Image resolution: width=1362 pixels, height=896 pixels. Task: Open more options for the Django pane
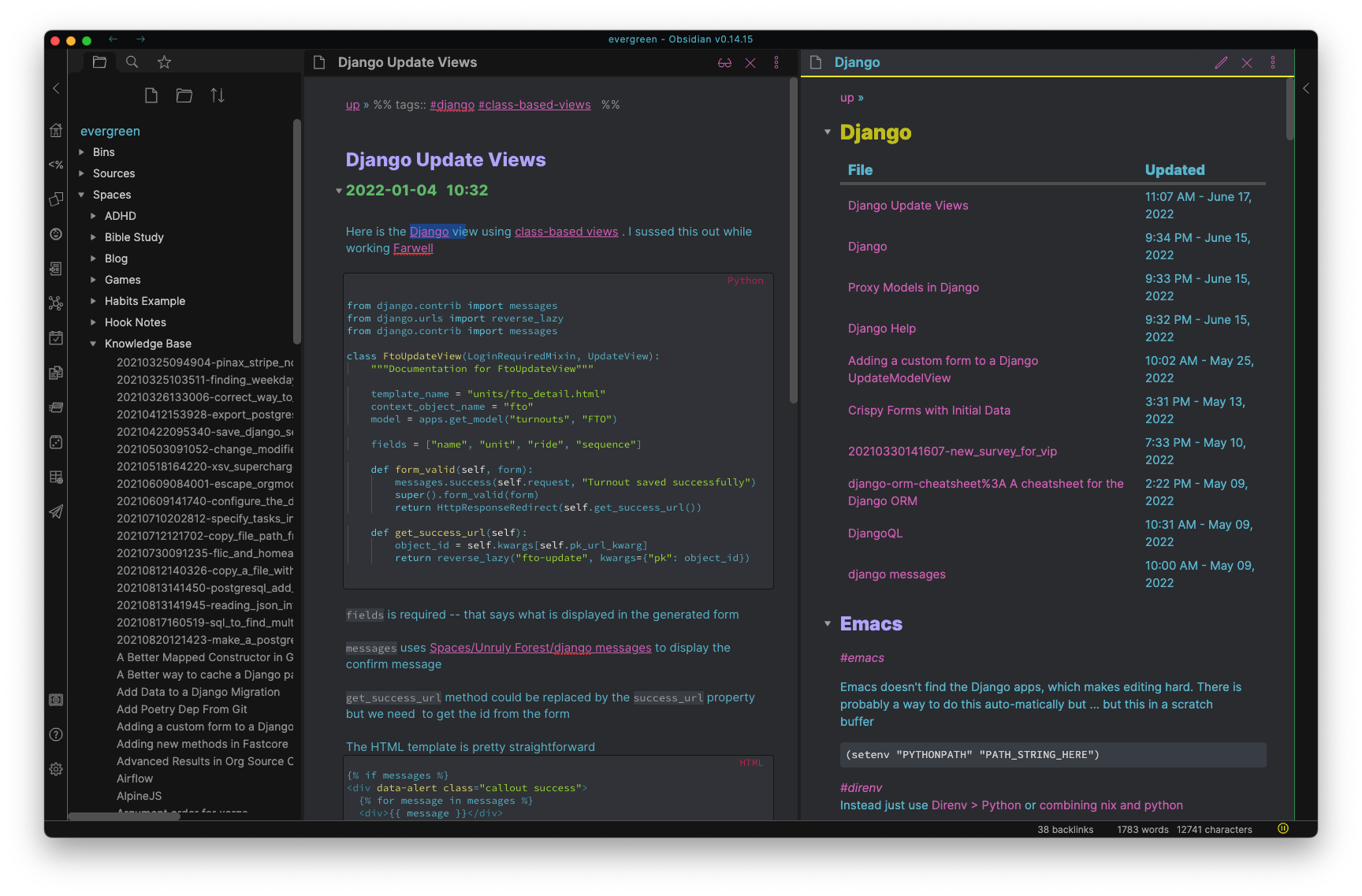1273,62
